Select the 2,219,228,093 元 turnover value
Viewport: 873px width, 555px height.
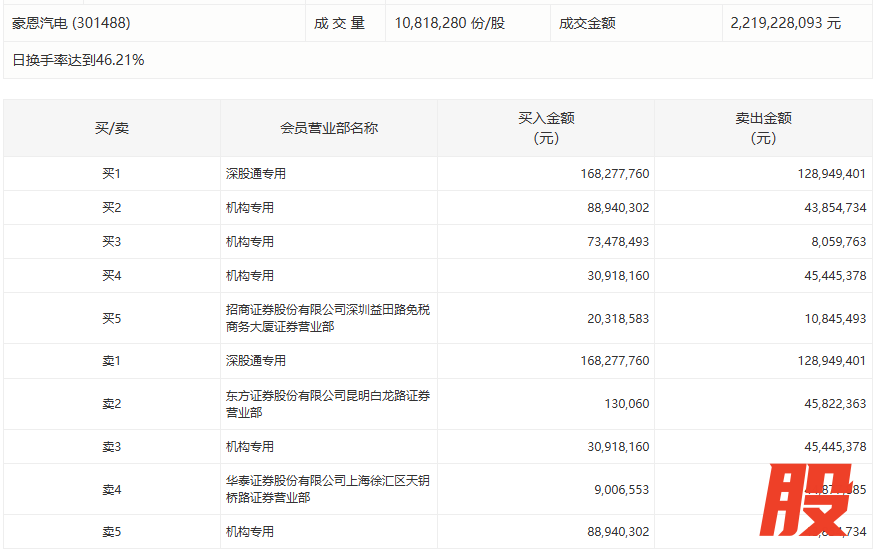coord(785,22)
